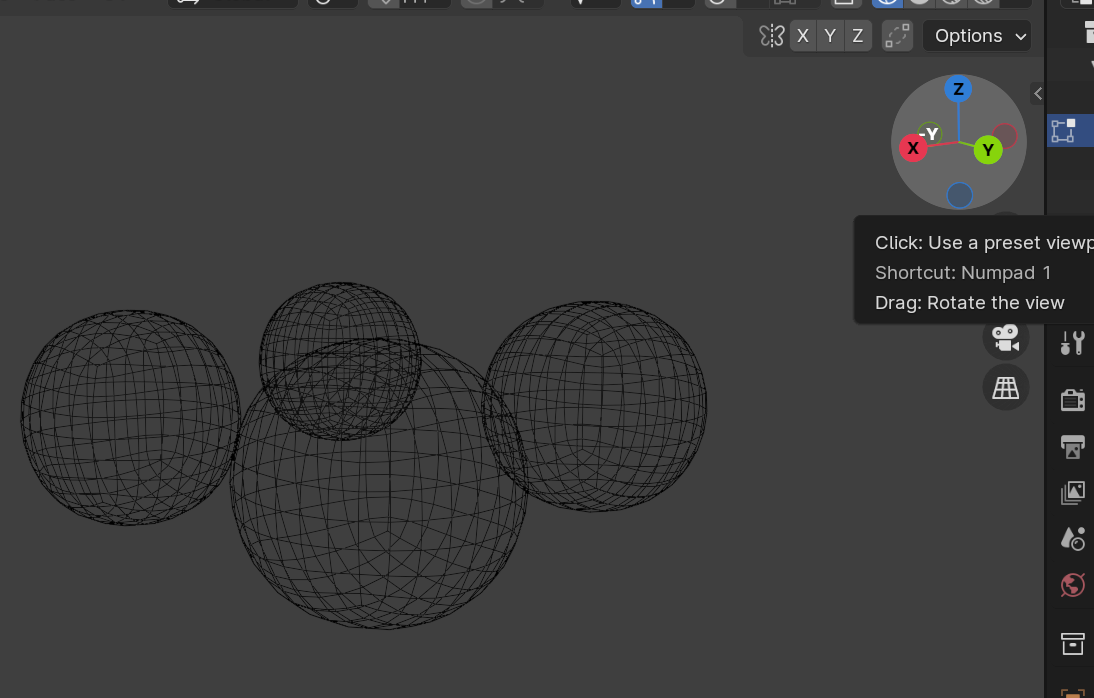Toggle the camera view button
The image size is (1094, 698).
(1005, 337)
